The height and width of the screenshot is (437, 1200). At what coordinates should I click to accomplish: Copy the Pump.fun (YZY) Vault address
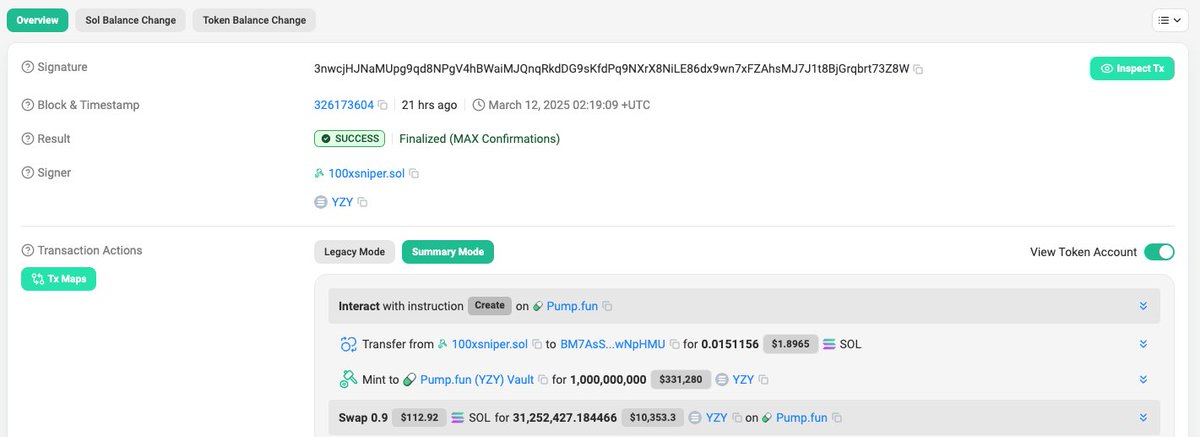[543, 380]
